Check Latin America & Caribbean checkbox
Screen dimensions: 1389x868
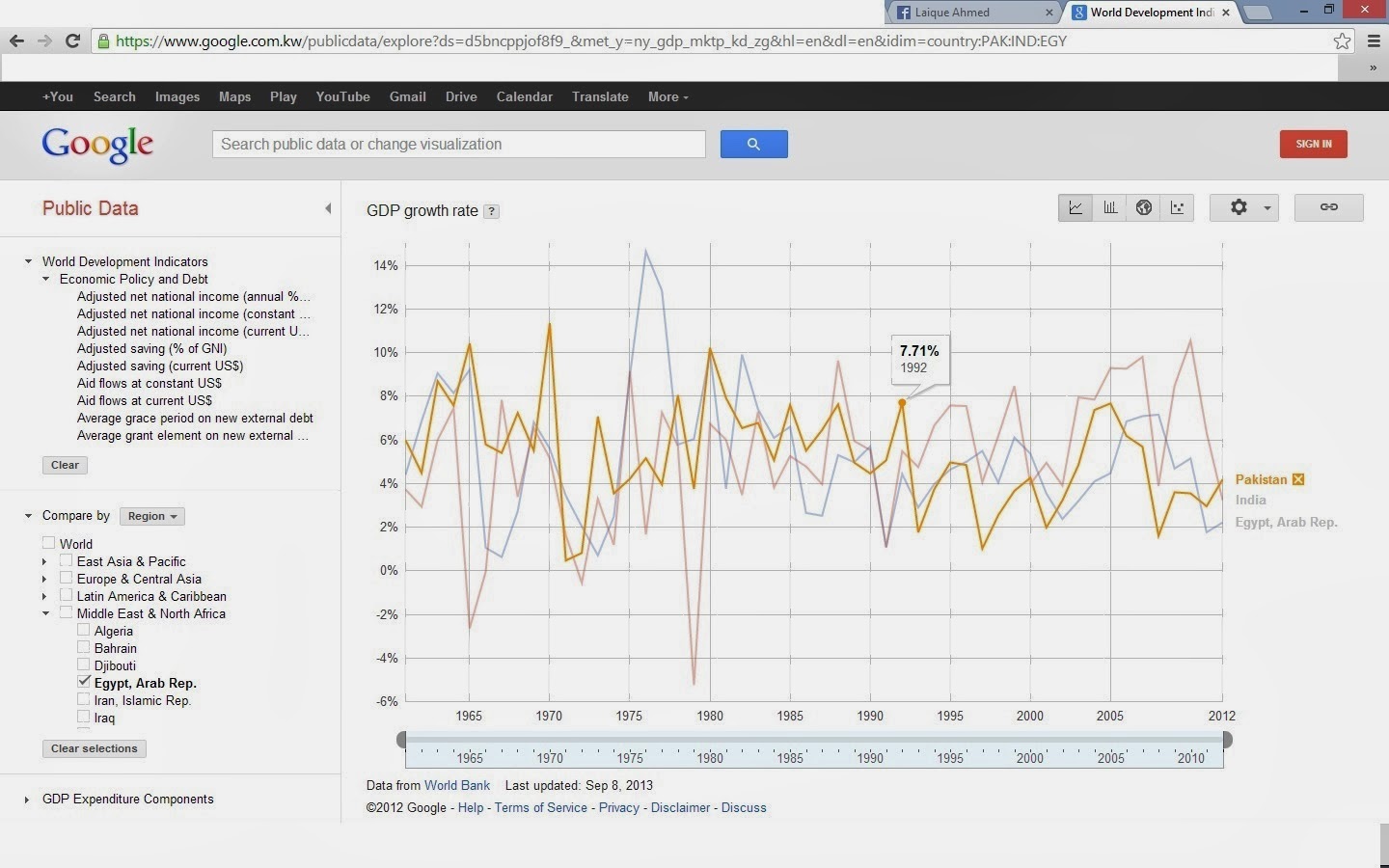click(x=66, y=595)
